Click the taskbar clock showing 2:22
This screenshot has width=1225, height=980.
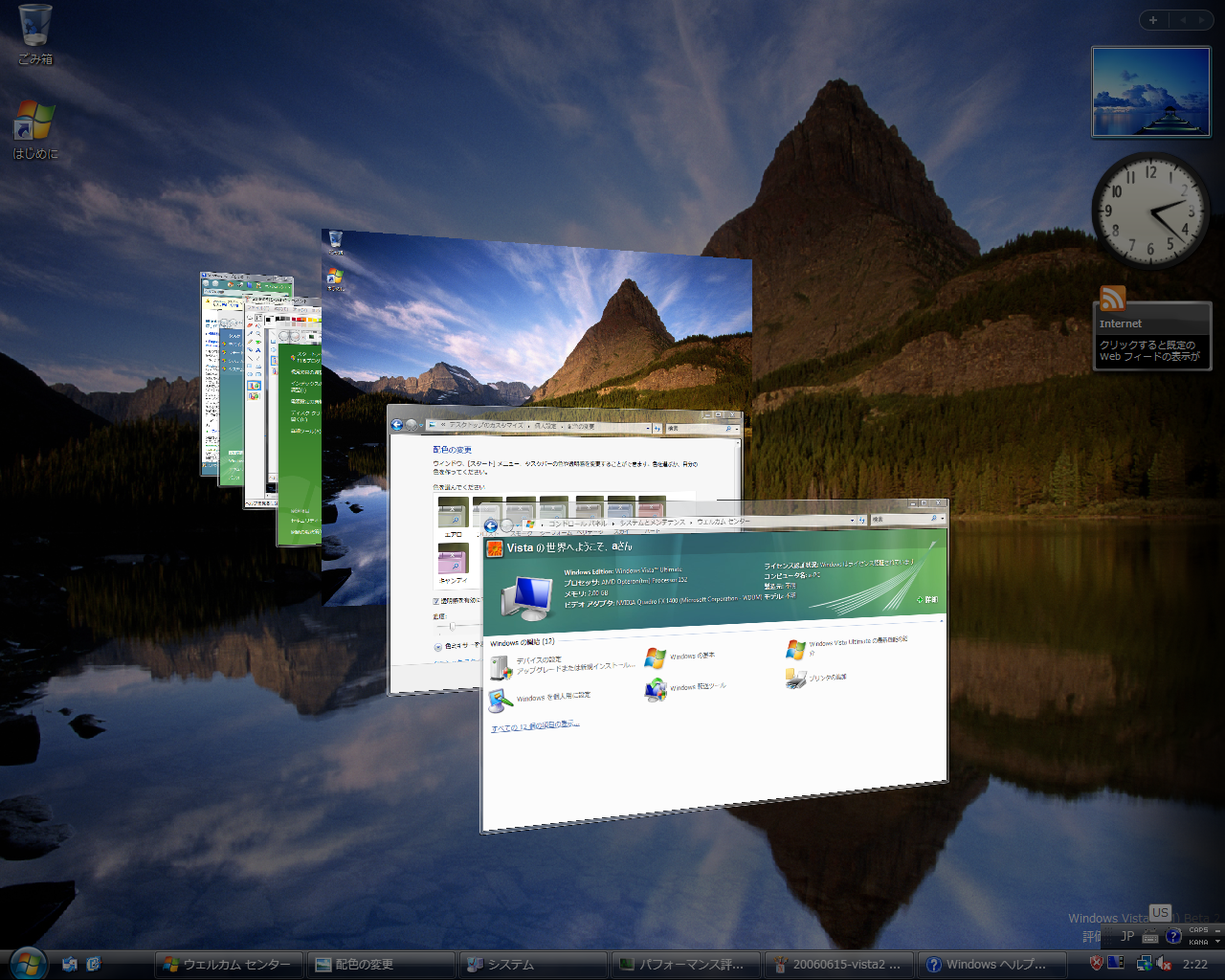point(1195,964)
